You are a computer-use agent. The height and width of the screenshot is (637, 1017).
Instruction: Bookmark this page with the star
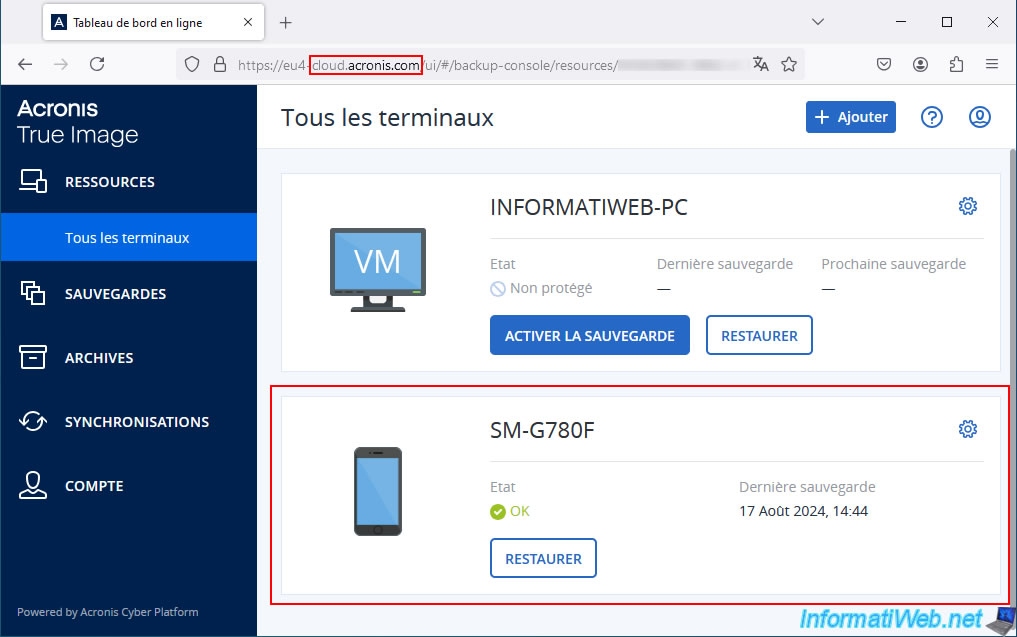[789, 64]
